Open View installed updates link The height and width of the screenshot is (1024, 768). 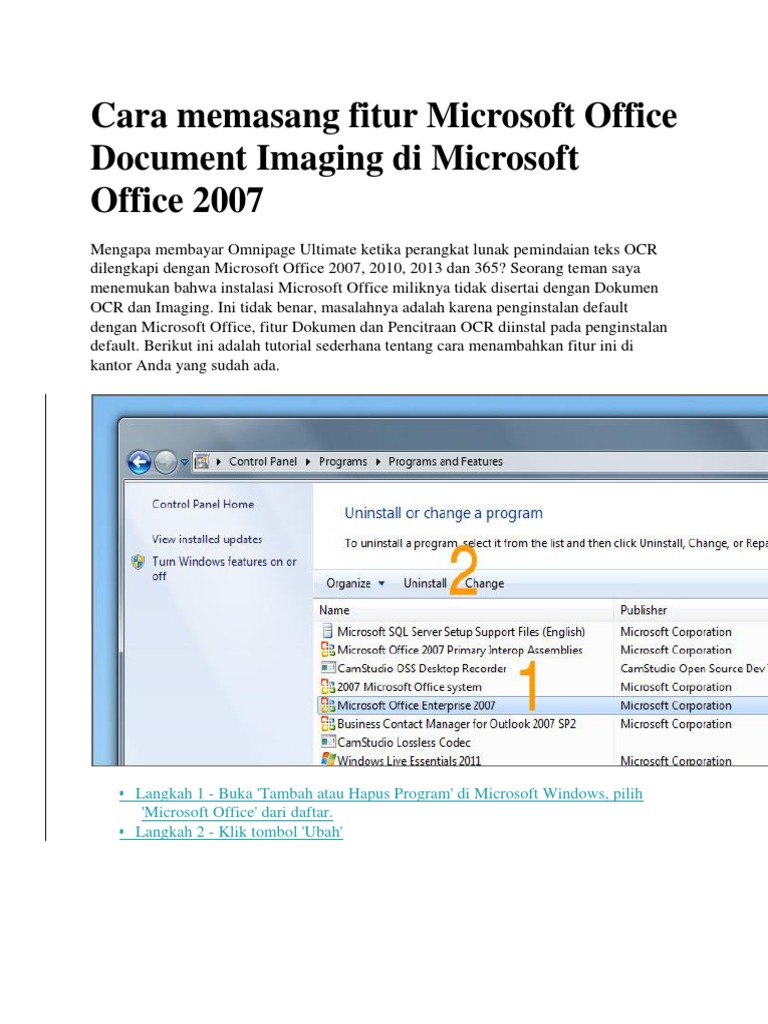click(x=207, y=539)
